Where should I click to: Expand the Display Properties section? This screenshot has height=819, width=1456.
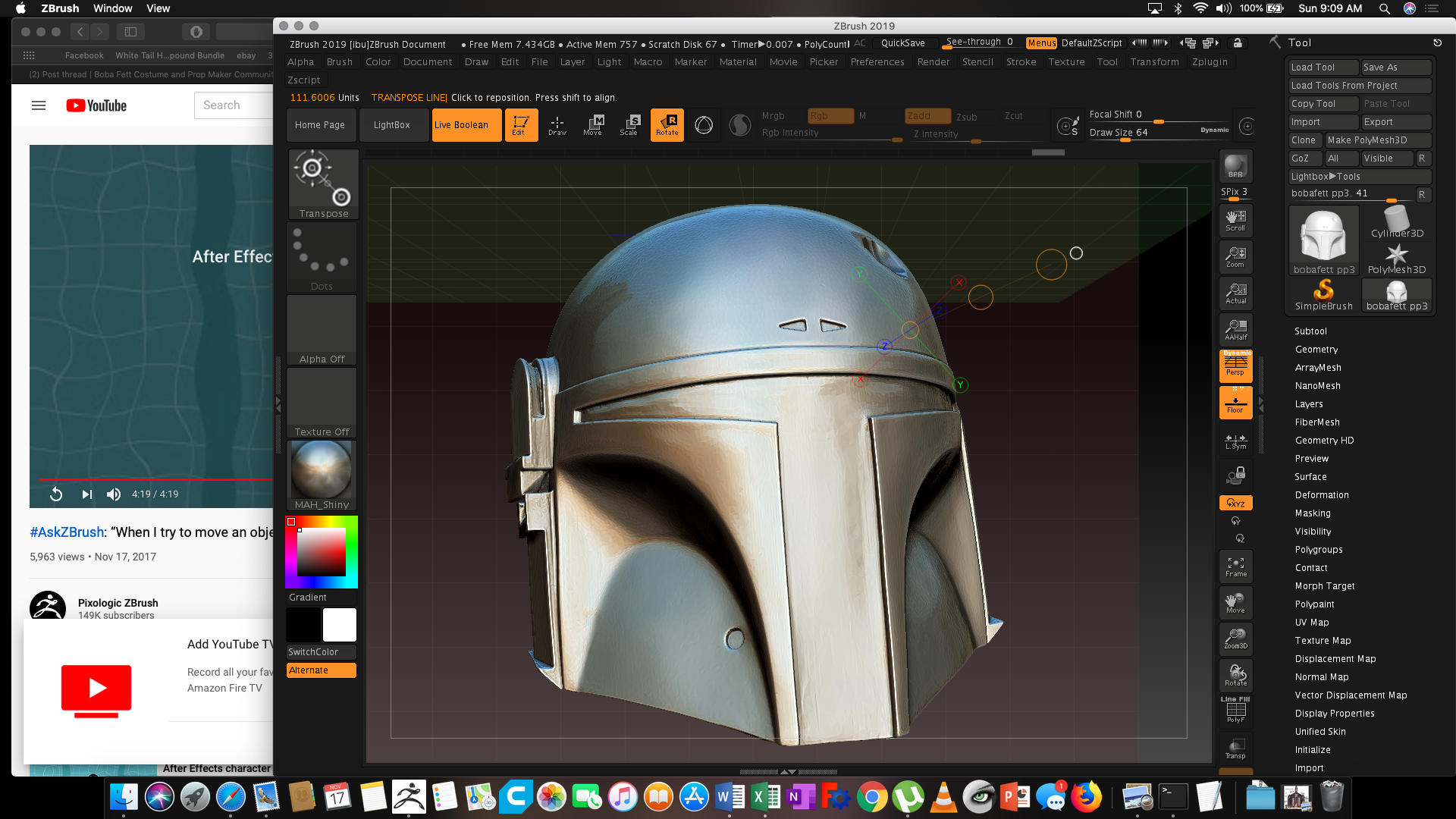(1335, 714)
